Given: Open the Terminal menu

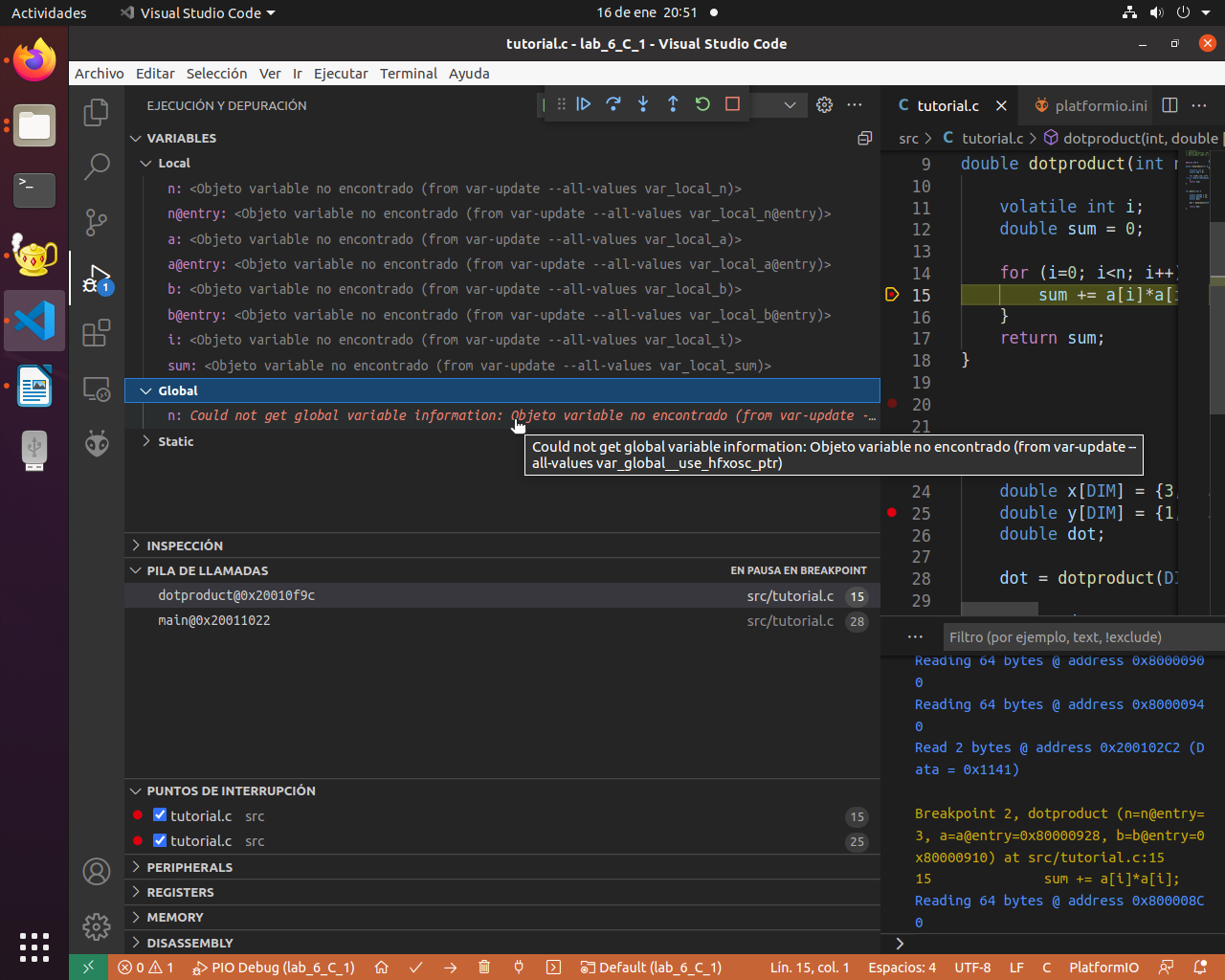Looking at the screenshot, I should pos(409,74).
